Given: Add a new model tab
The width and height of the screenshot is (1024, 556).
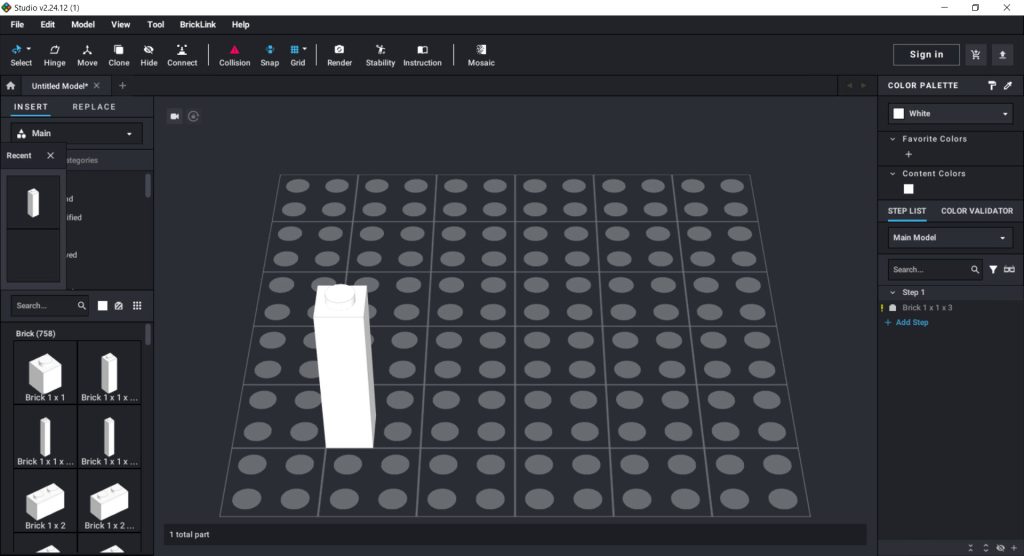Looking at the screenshot, I should click(122, 86).
